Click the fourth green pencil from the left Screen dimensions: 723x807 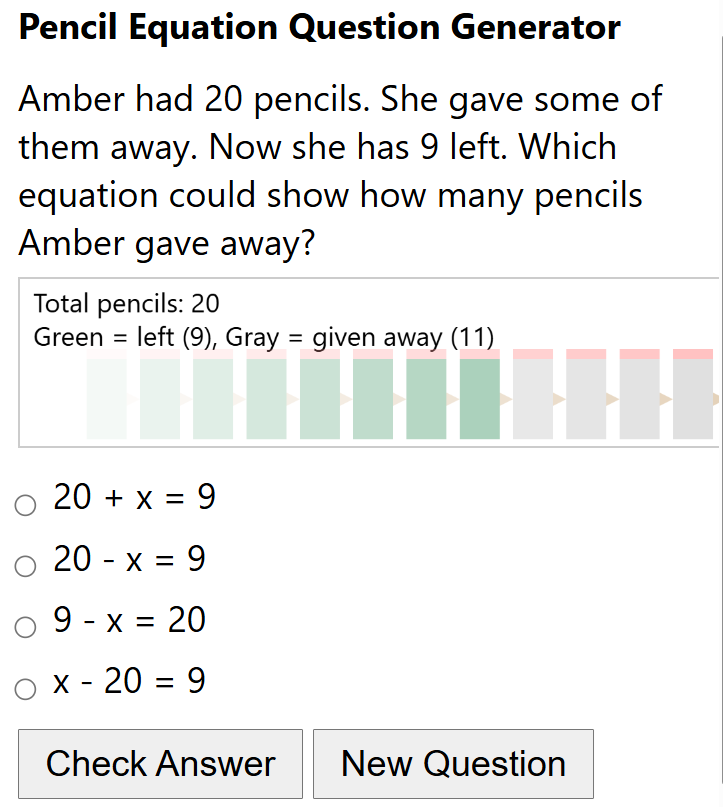point(267,398)
